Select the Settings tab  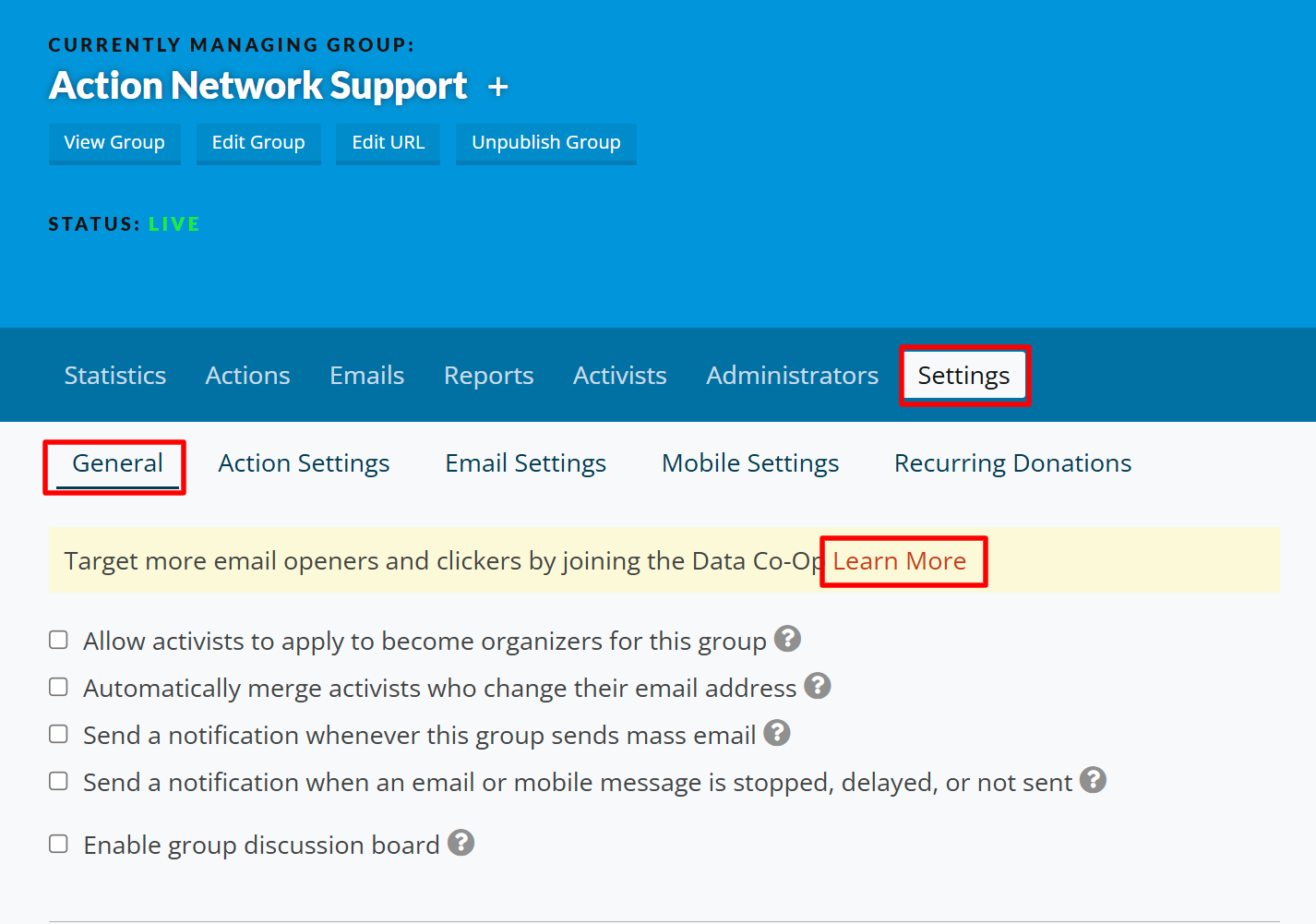(x=964, y=376)
